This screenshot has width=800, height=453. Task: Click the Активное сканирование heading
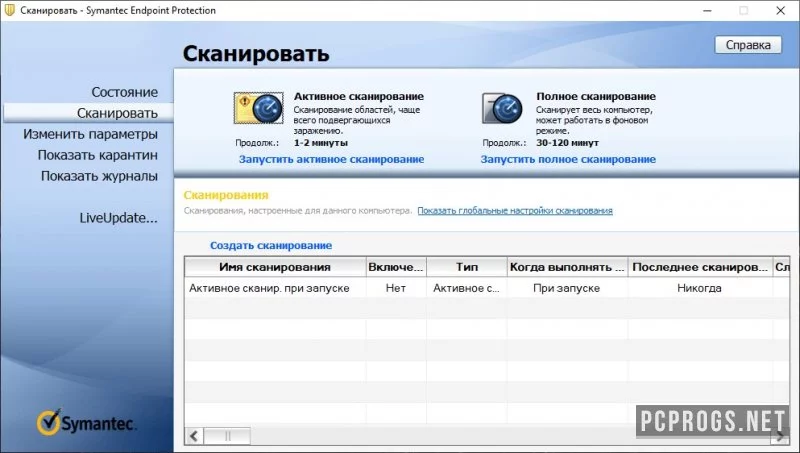[x=359, y=96]
